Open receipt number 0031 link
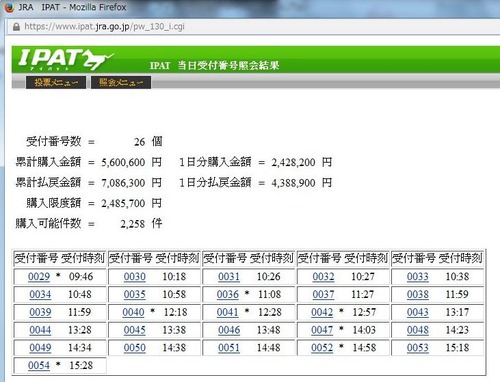This screenshot has height=382, width=500. [x=229, y=277]
